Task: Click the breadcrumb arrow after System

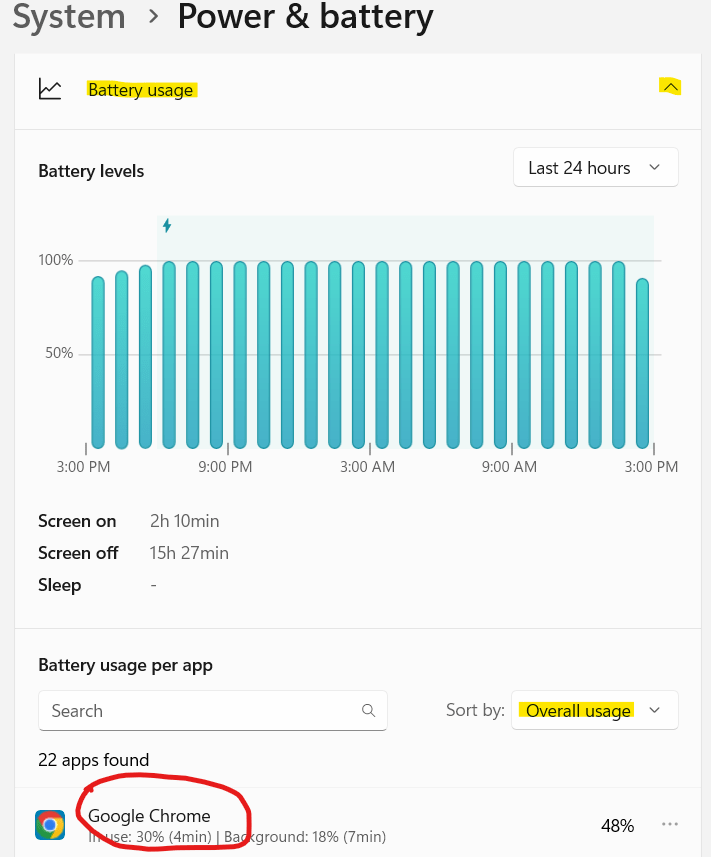Action: pos(153,17)
